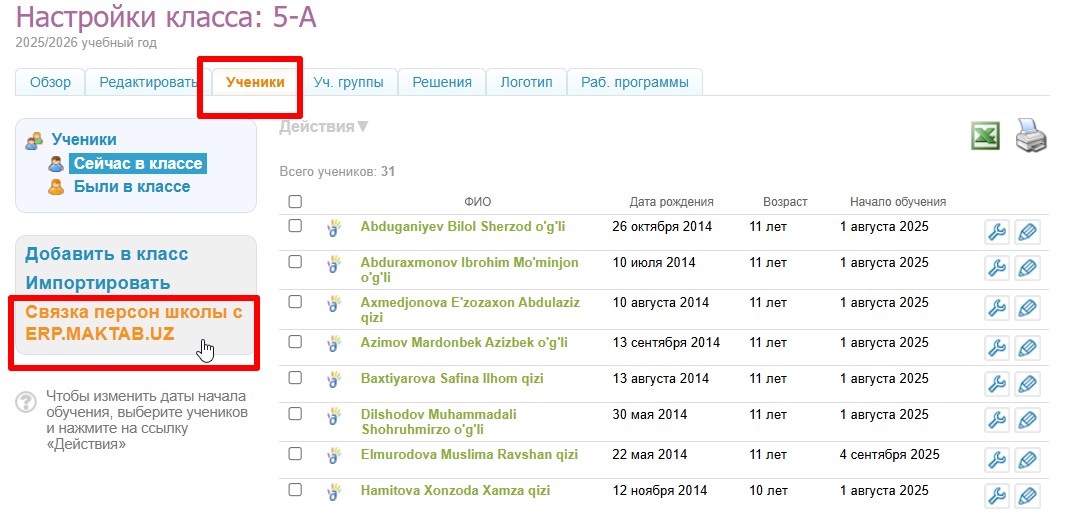Switch to the Решения tab
Screen dimensions: 1082x513
(442, 82)
